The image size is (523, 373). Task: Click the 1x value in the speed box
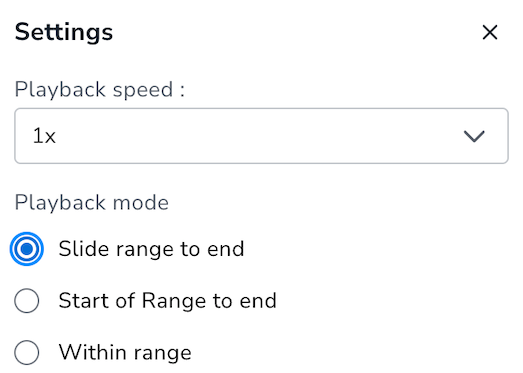pos(44,136)
